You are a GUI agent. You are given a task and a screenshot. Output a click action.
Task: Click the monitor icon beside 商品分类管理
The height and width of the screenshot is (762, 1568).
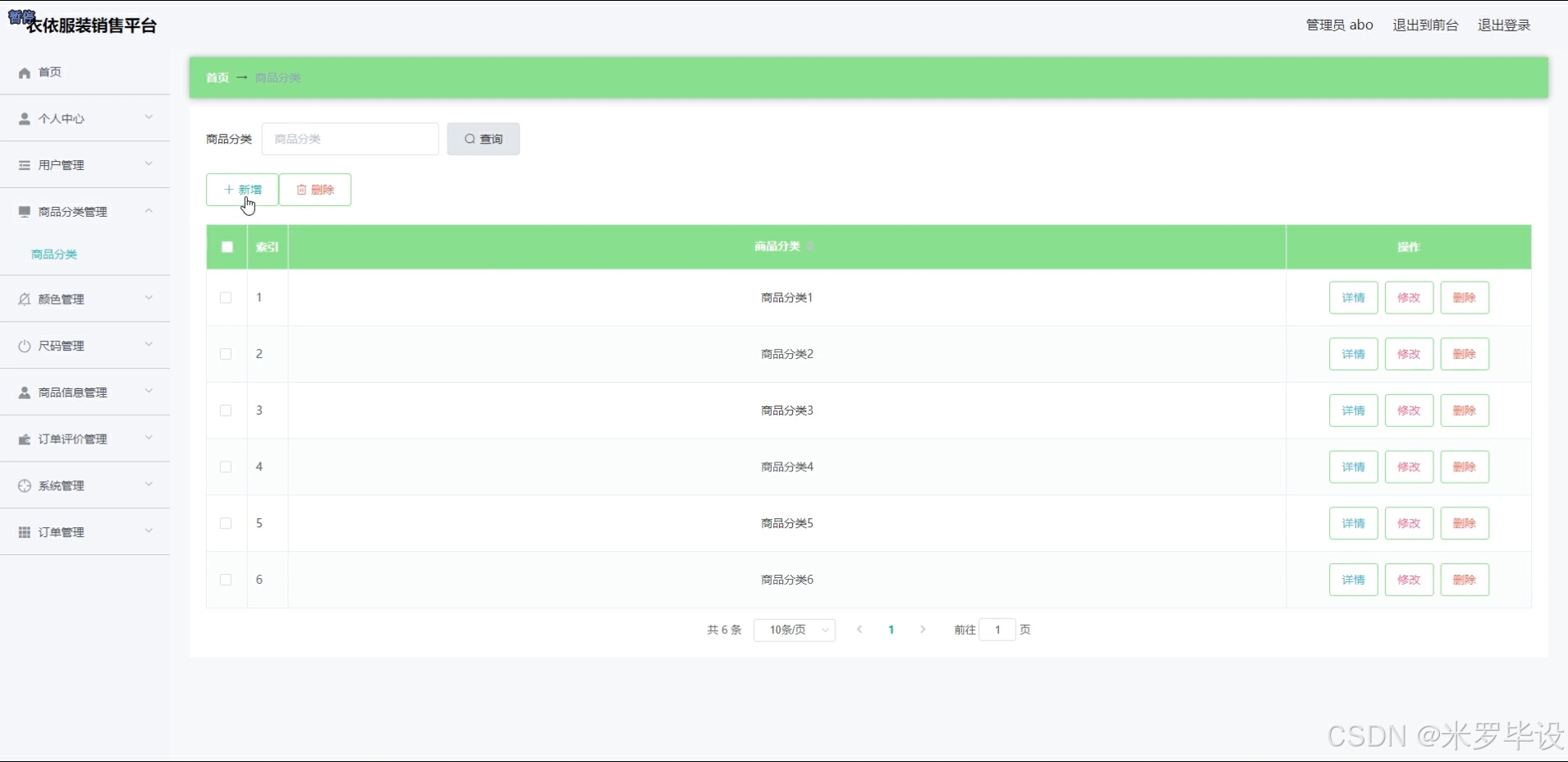coord(25,212)
